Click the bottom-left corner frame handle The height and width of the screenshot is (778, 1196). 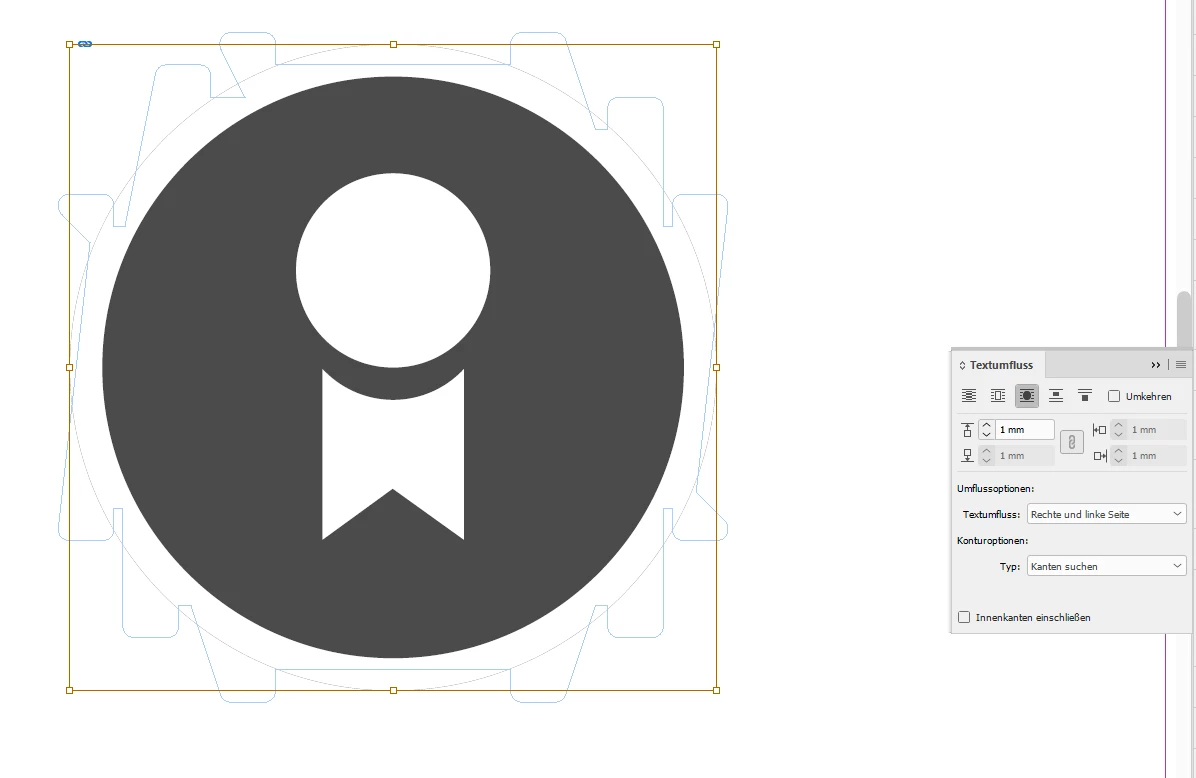tap(69, 690)
